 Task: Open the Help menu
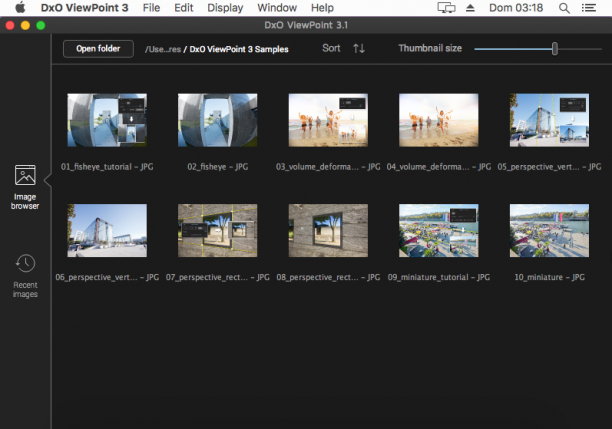coord(322,8)
